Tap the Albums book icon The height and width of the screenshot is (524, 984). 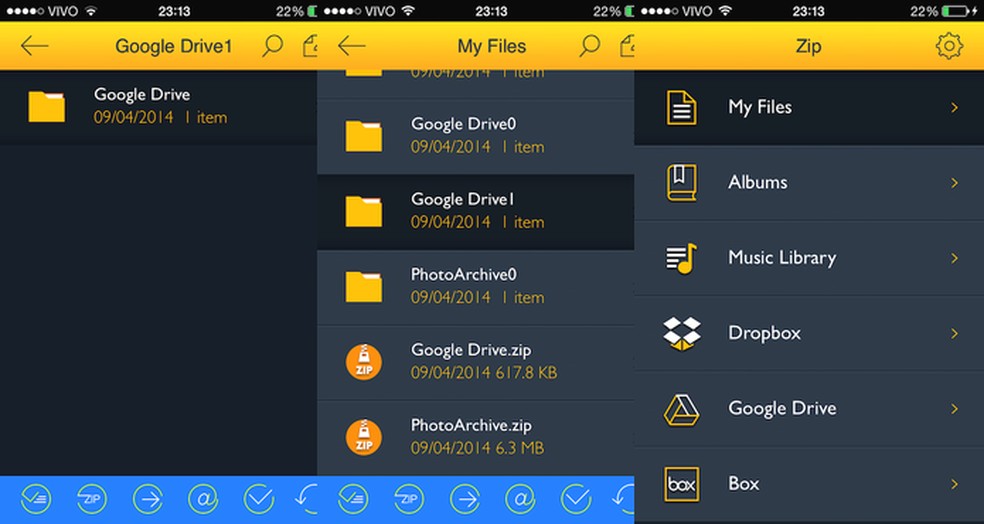click(x=682, y=183)
